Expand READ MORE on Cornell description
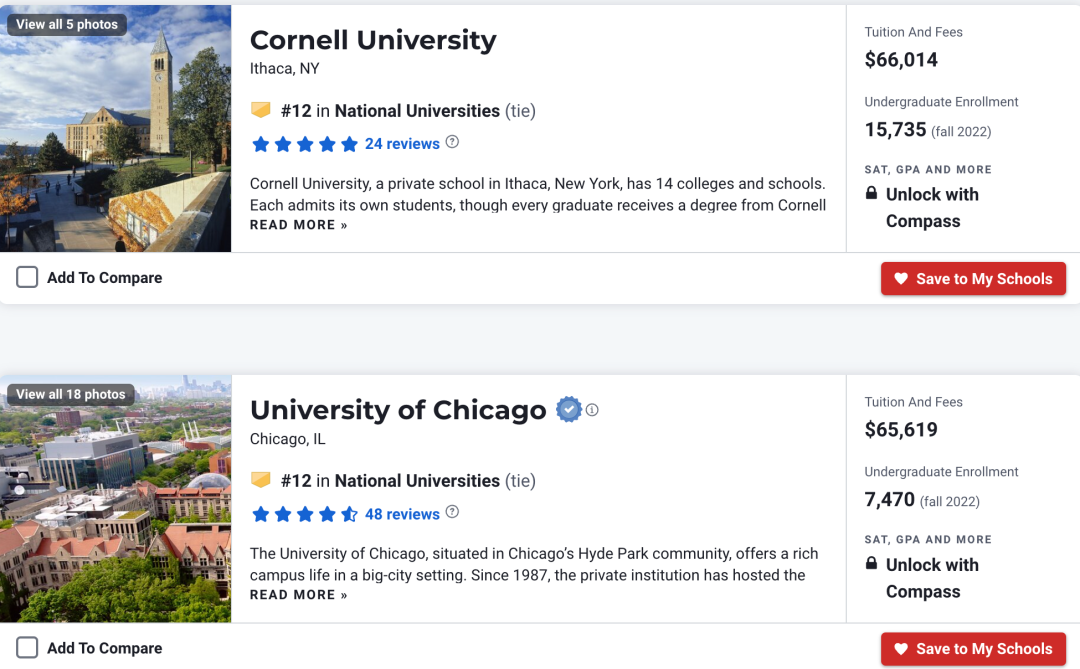This screenshot has height=669, width=1080. [x=298, y=225]
